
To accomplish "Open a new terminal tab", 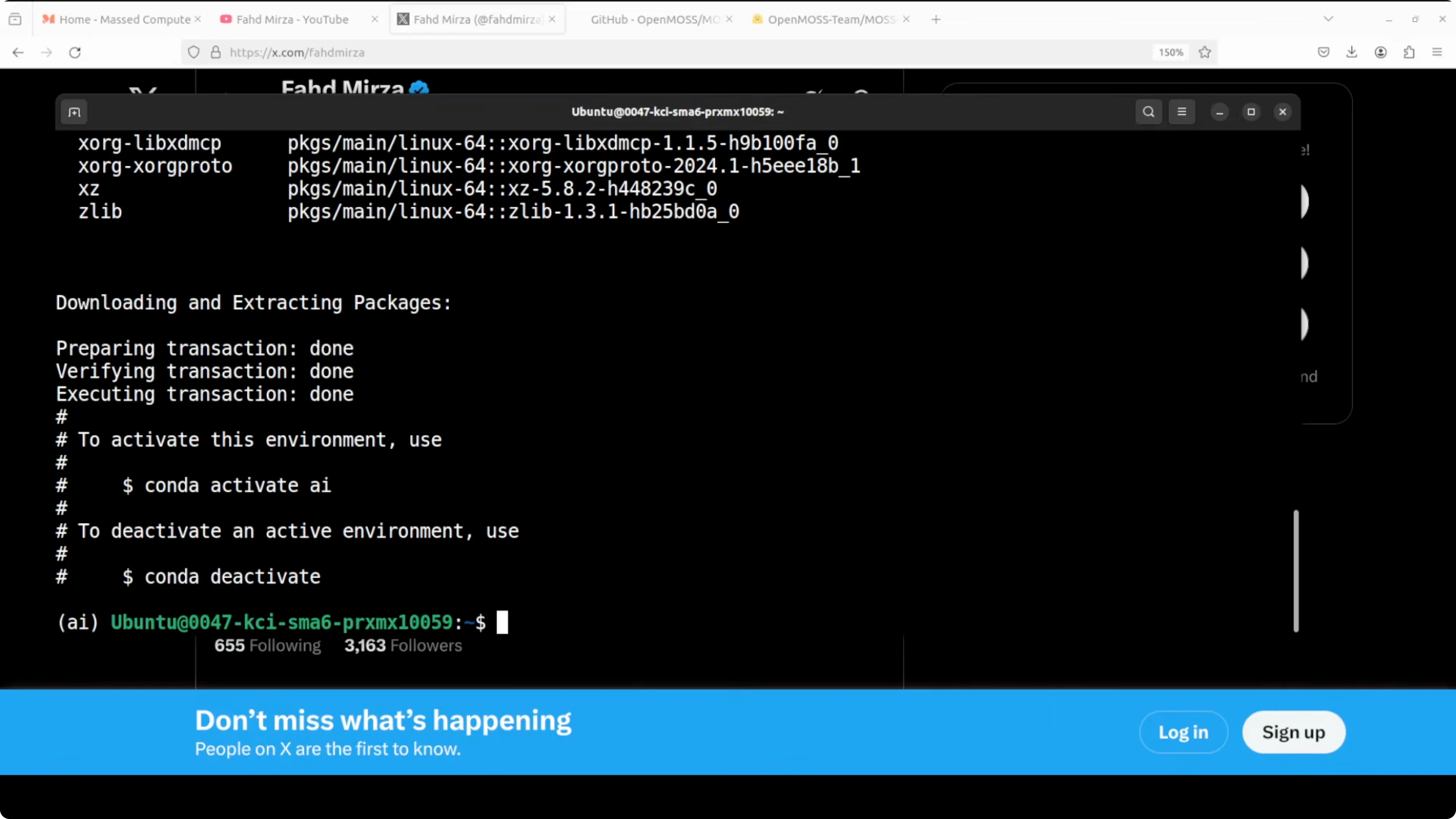I will click(x=74, y=112).
